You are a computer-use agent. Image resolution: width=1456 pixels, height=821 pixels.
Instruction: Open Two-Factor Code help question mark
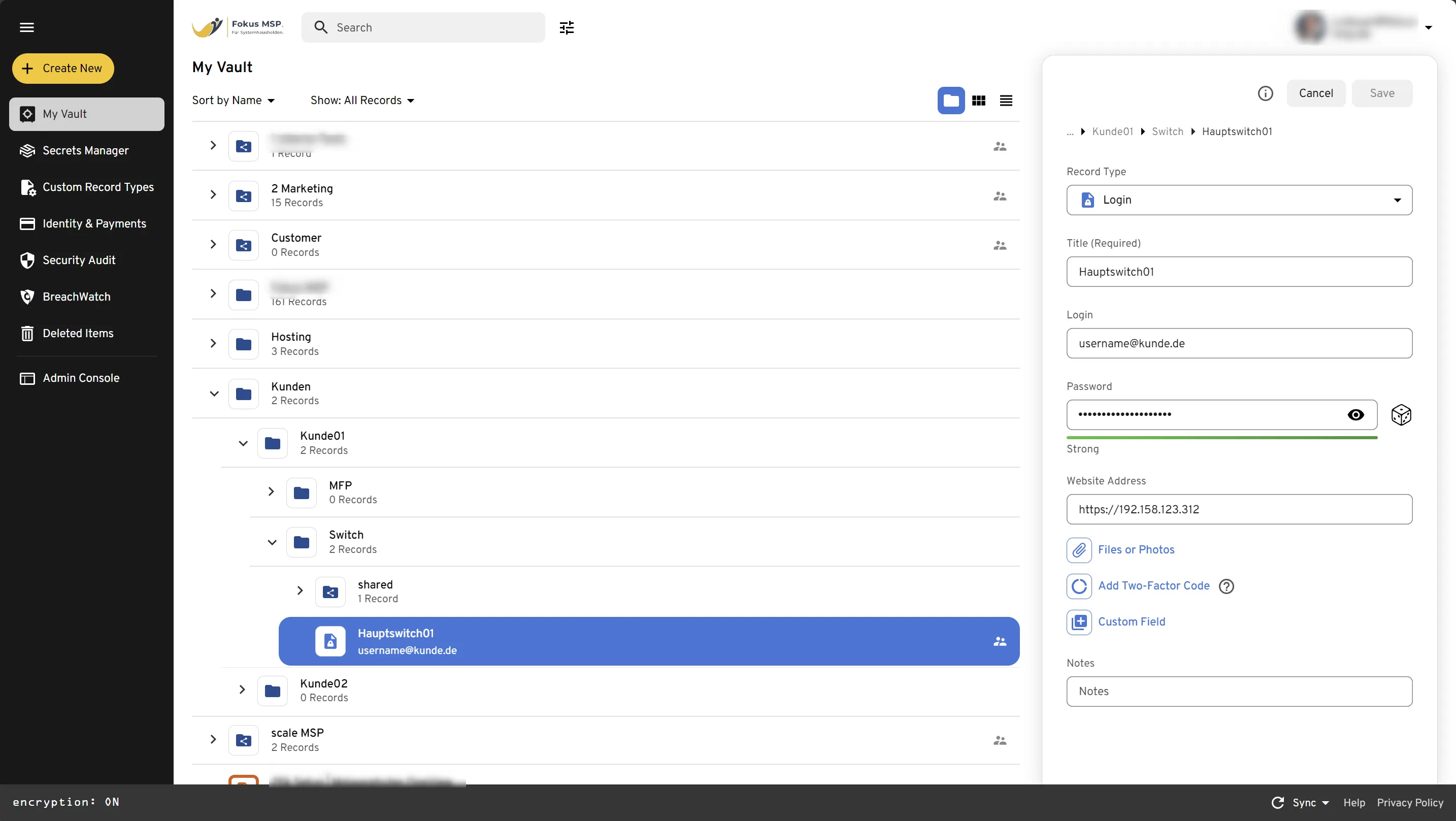pyautogui.click(x=1227, y=586)
